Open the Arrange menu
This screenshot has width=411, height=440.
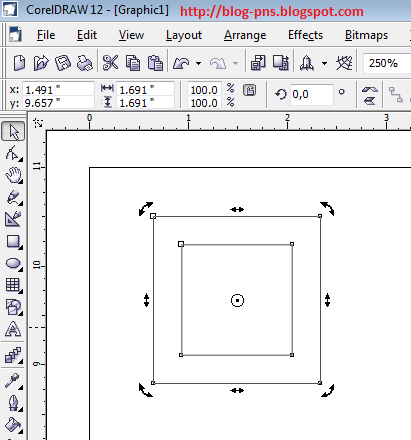(x=245, y=35)
